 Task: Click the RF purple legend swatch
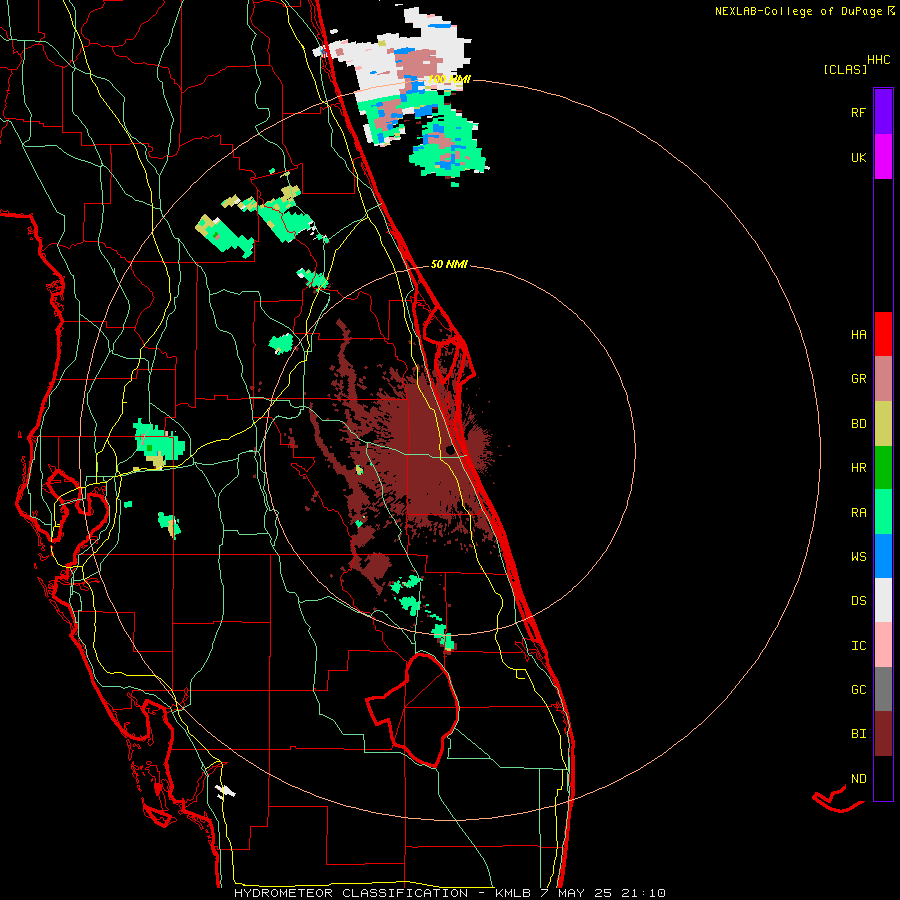(883, 112)
